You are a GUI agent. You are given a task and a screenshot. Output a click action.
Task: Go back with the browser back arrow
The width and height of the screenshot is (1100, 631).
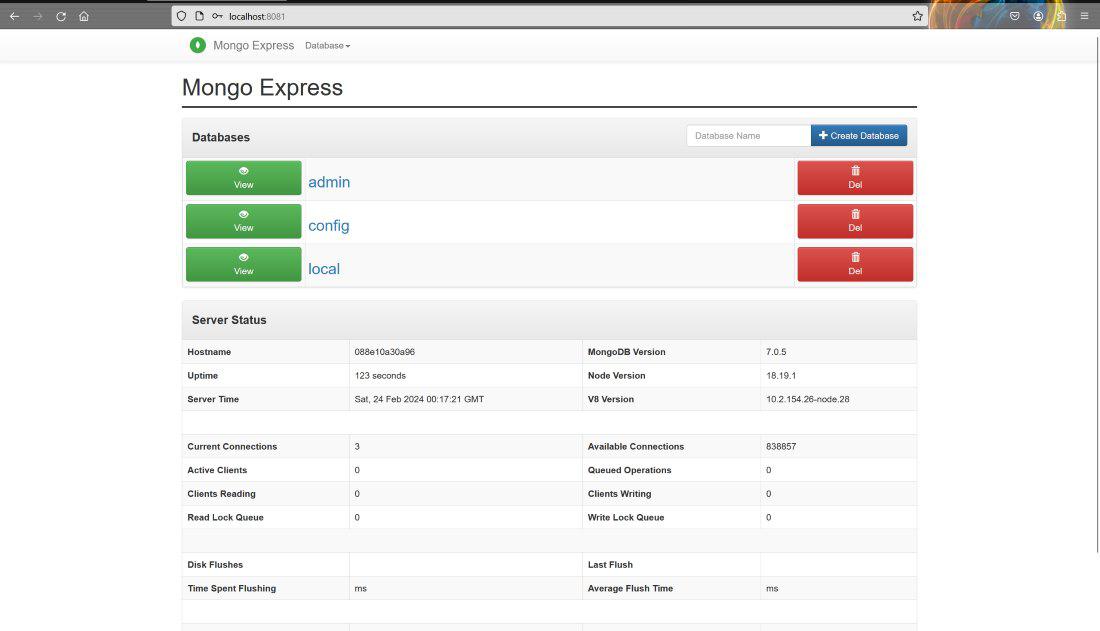pos(15,16)
